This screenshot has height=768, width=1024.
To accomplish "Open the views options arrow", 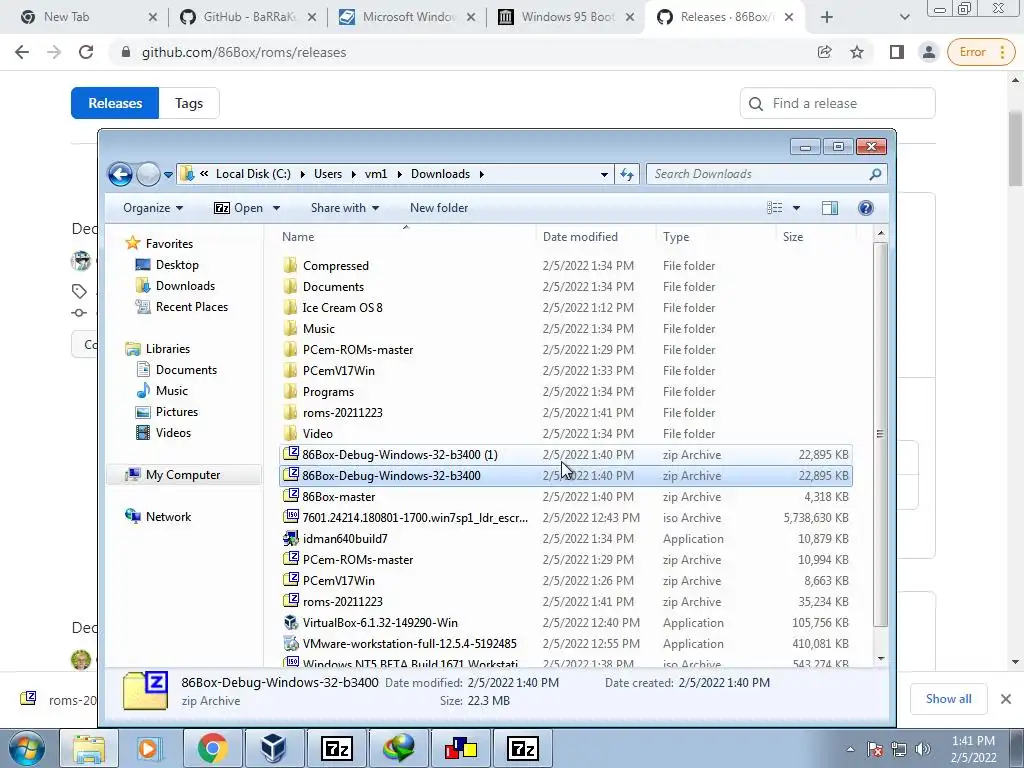I will coord(796,208).
